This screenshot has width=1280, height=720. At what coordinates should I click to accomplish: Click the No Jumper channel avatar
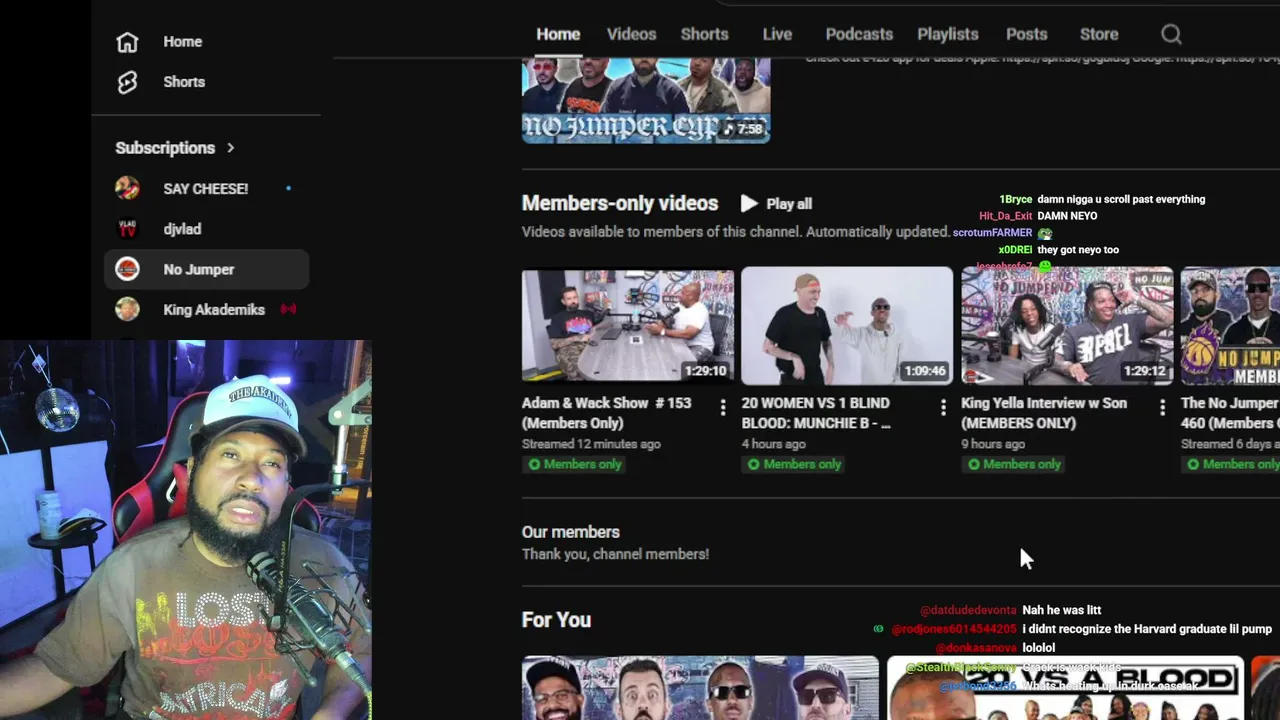pyautogui.click(x=127, y=269)
